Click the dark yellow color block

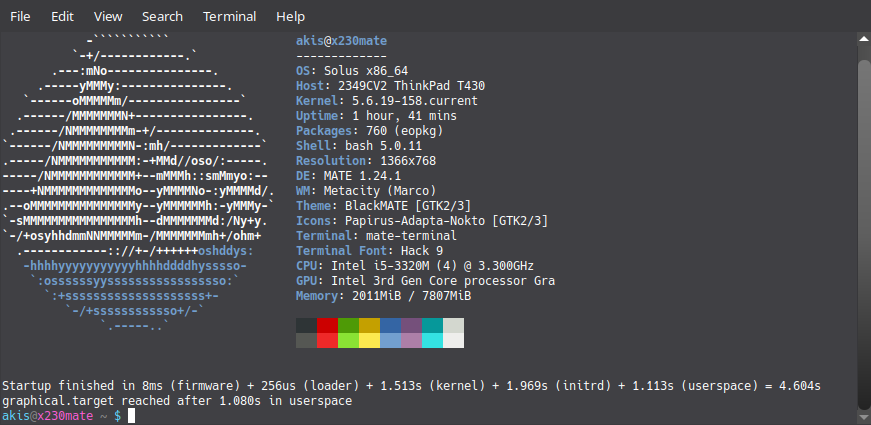[369, 326]
